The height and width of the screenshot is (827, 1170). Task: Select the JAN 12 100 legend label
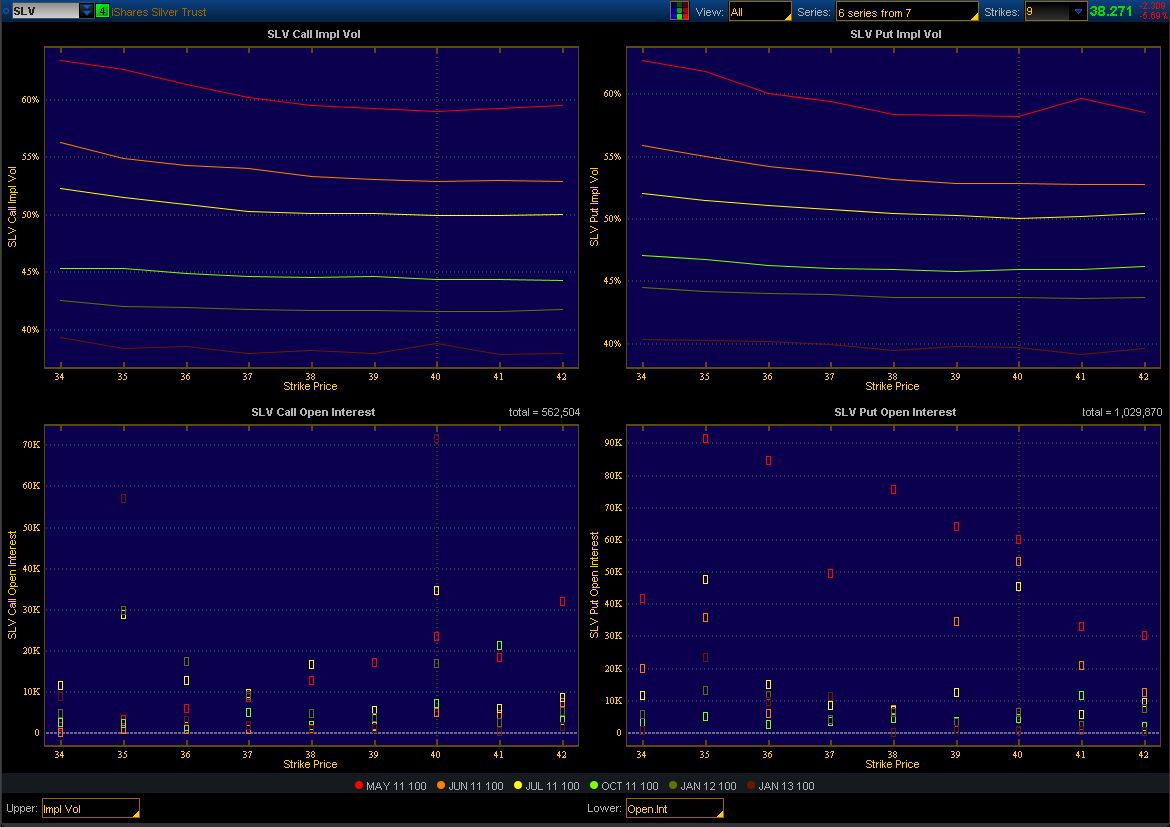point(708,786)
